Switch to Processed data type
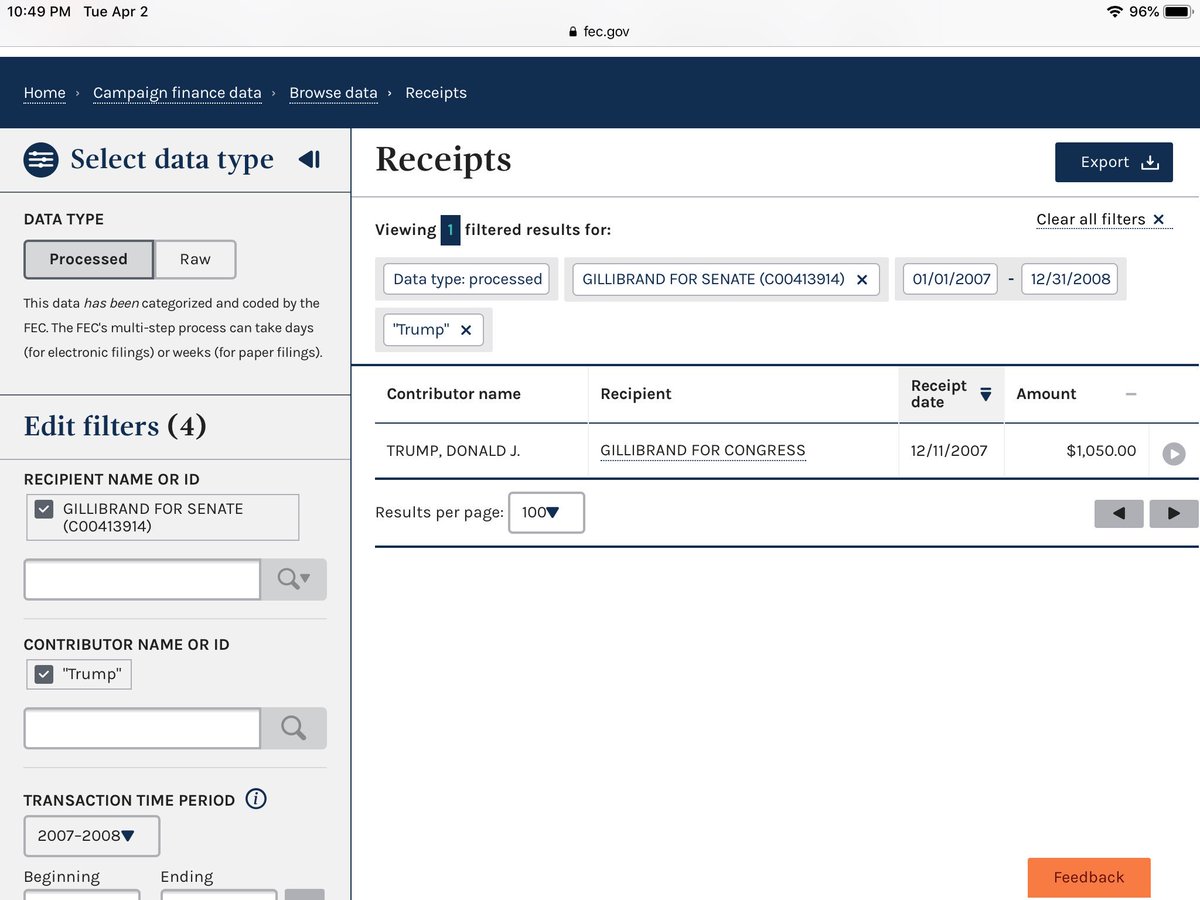 (x=89, y=259)
